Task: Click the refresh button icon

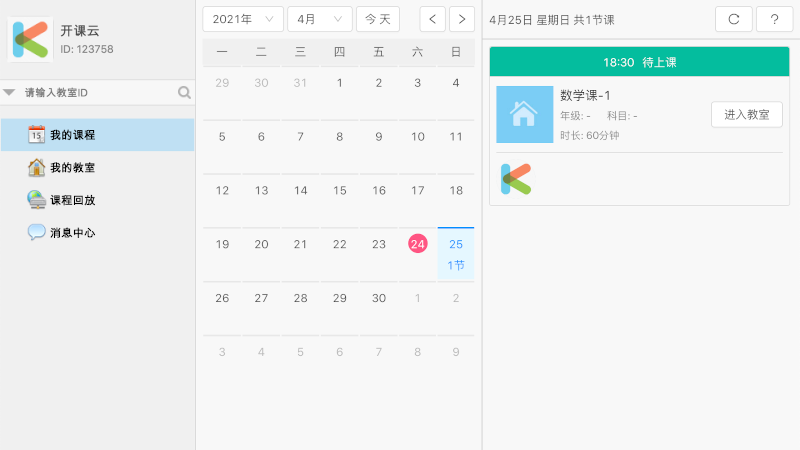Action: pyautogui.click(x=734, y=19)
